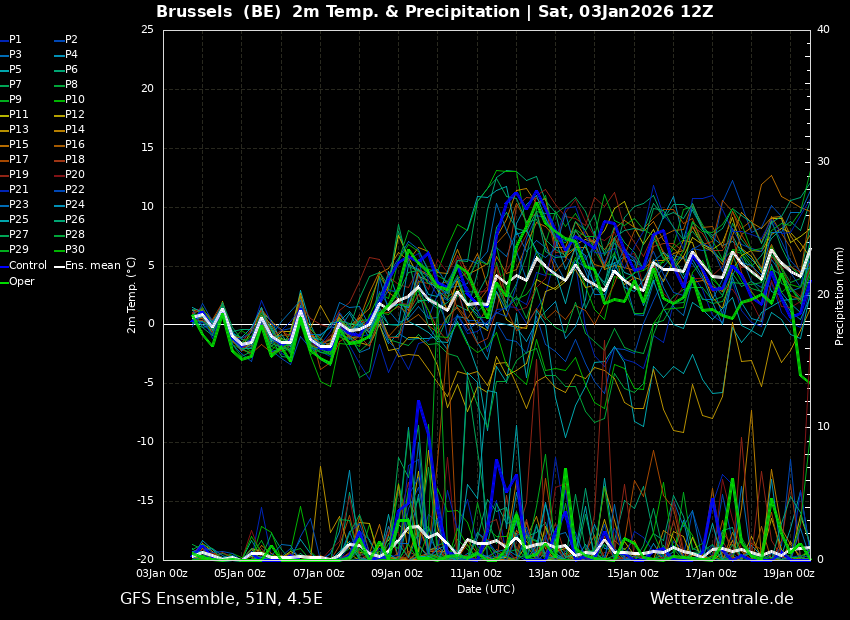850x620 pixels.
Task: Select the P22 legend entry
Action: [69, 190]
